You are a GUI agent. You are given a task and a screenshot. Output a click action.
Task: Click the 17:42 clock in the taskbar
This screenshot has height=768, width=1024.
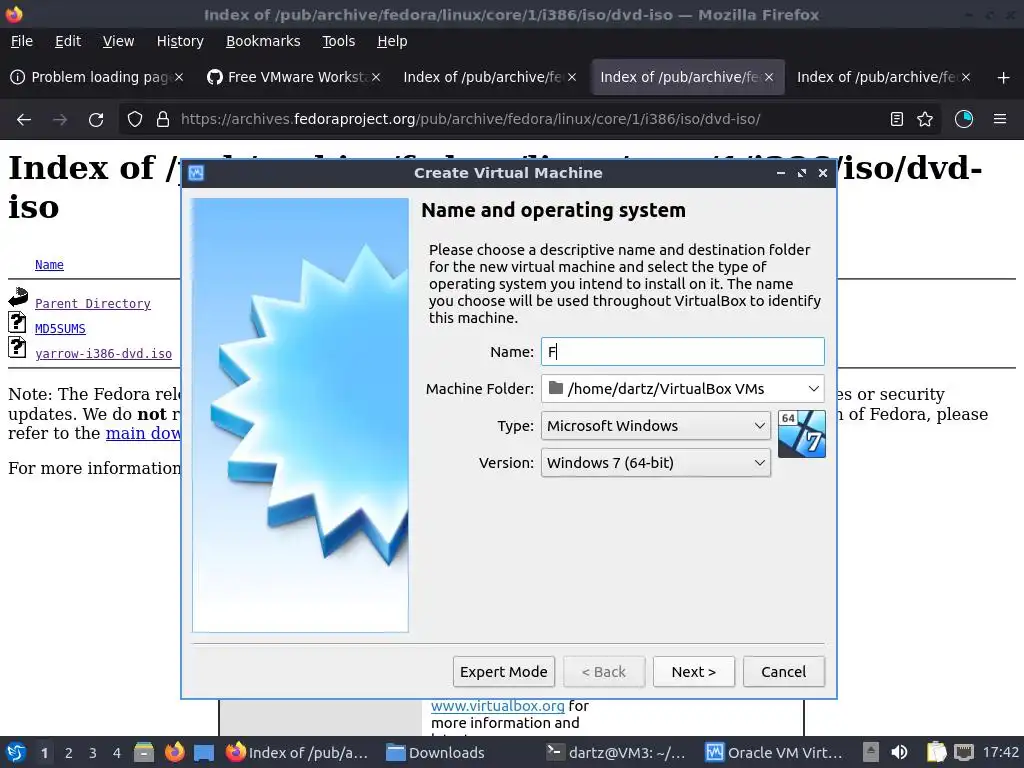point(1000,752)
